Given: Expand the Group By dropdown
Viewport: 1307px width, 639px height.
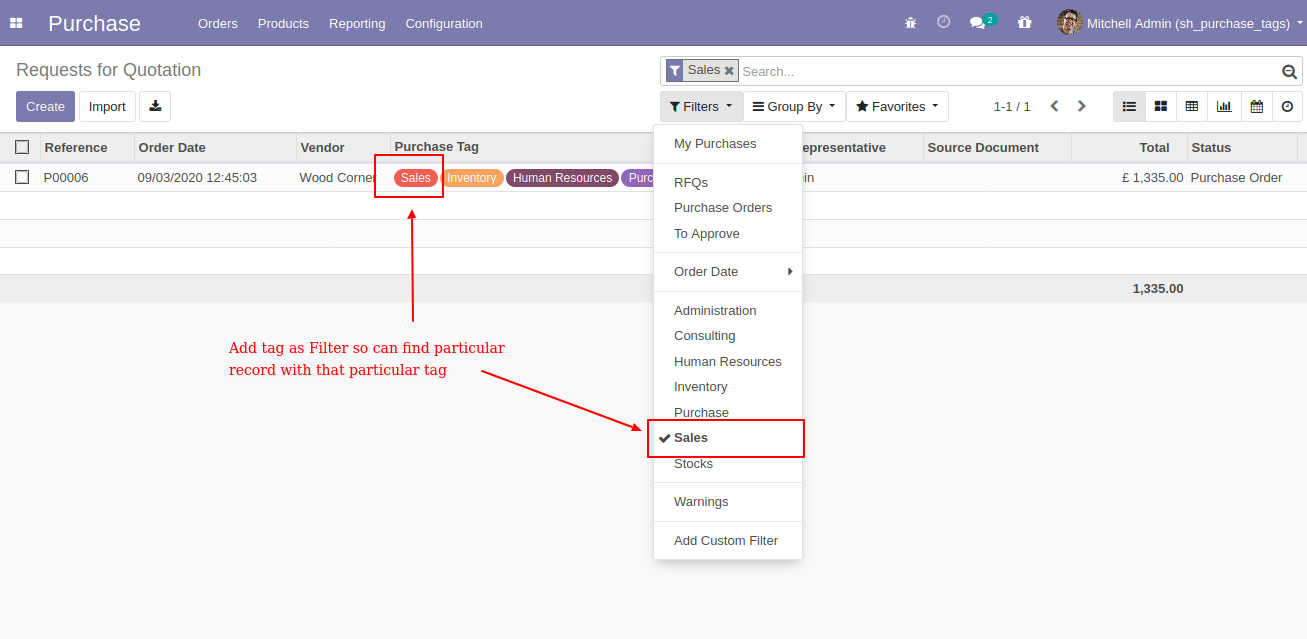Looking at the screenshot, I should click(x=794, y=106).
